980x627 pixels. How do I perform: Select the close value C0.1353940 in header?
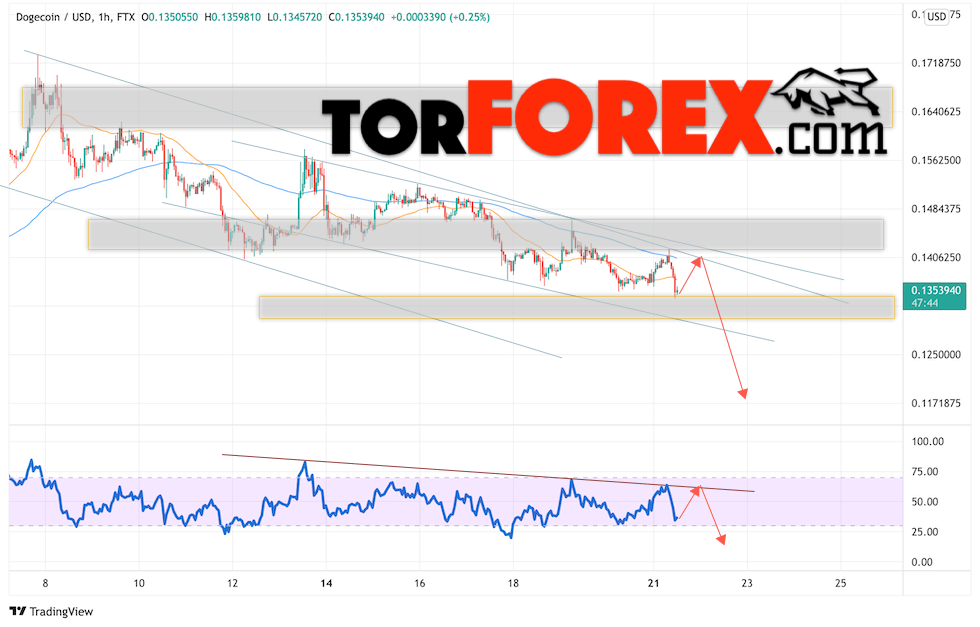pos(356,18)
